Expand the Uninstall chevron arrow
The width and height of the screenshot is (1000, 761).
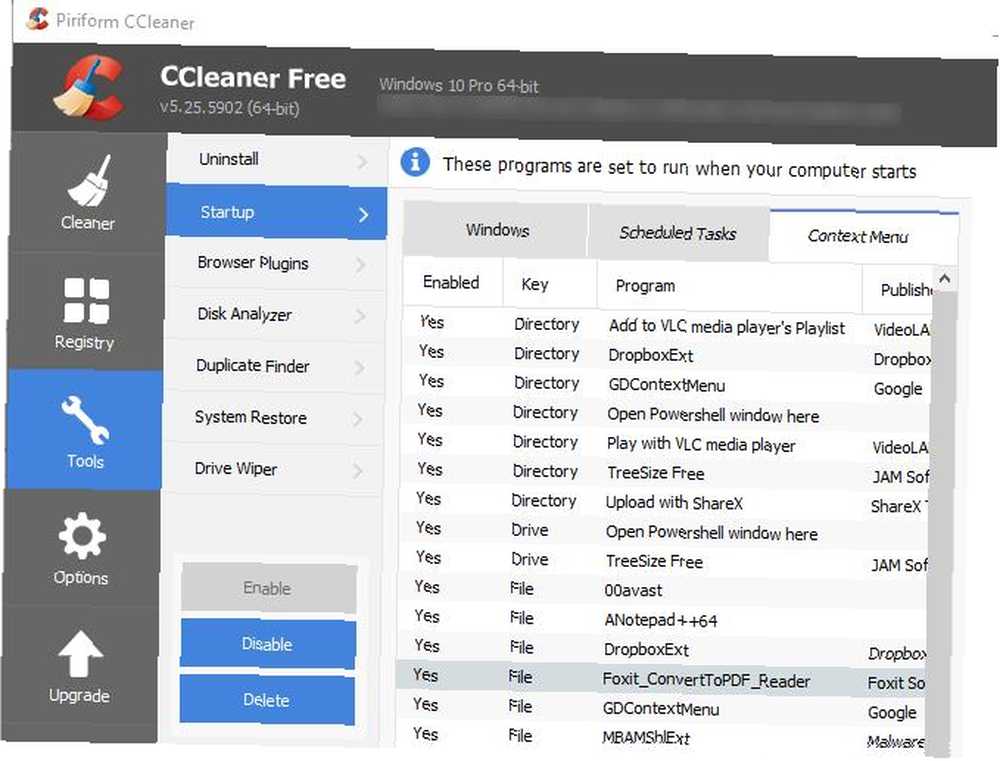[362, 162]
